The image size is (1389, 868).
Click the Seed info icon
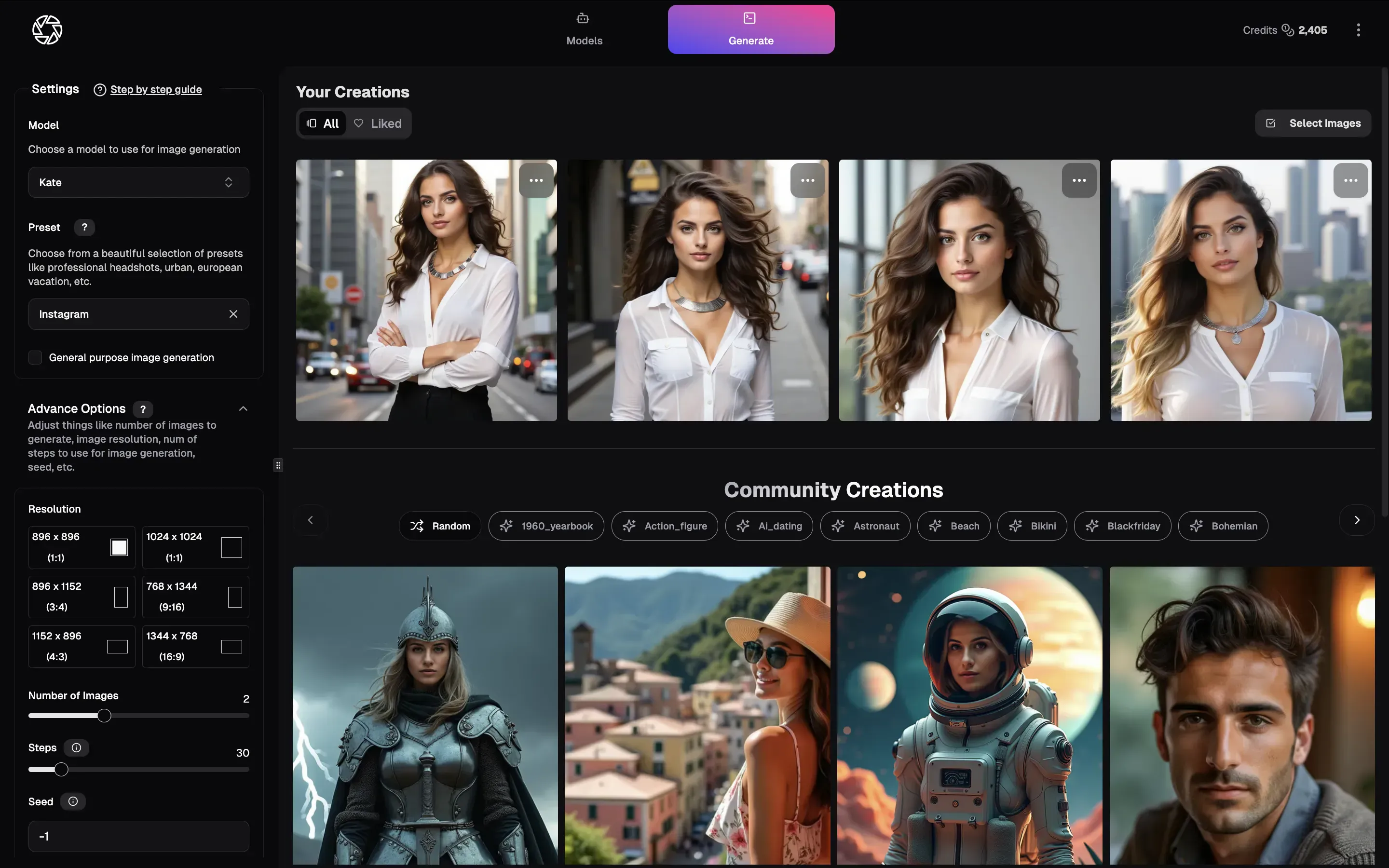point(73,801)
